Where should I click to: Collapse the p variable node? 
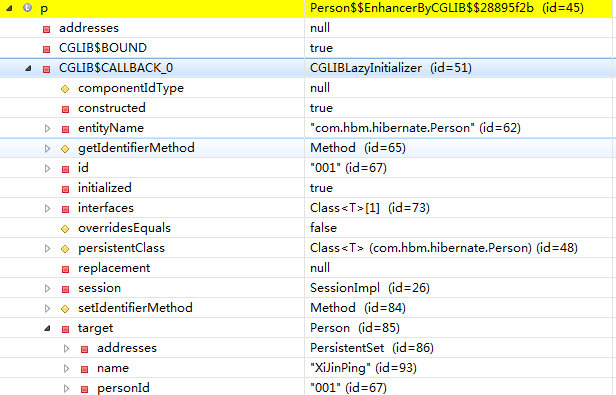tap(9, 8)
